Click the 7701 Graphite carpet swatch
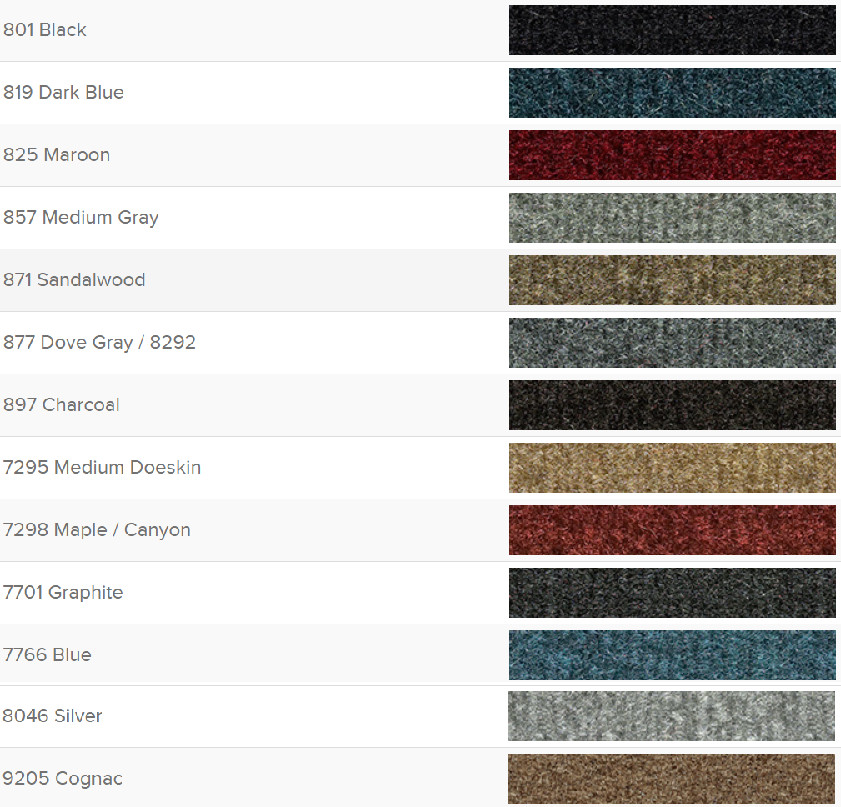The height and width of the screenshot is (807, 841). (672, 593)
